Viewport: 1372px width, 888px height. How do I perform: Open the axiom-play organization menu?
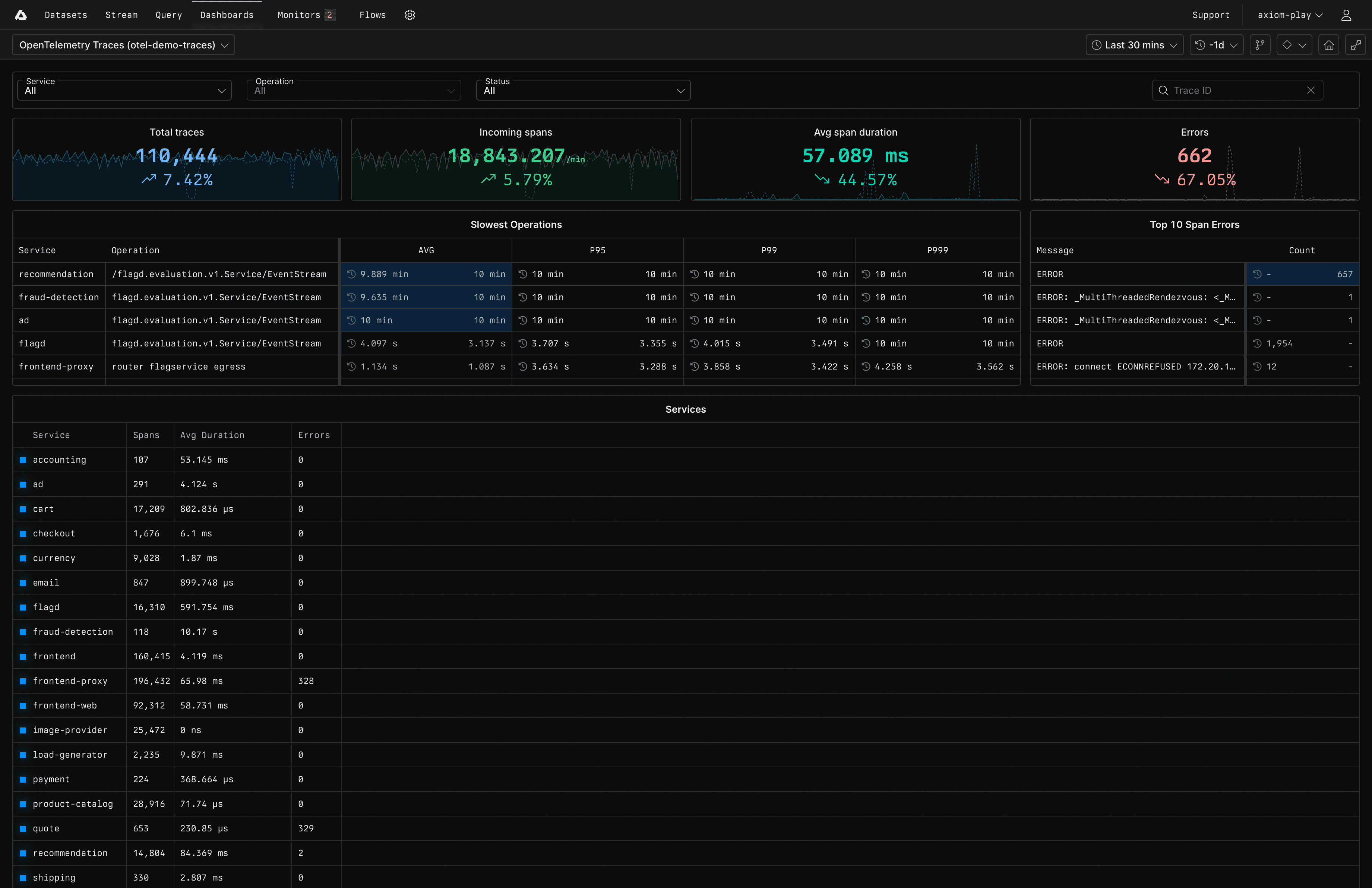click(1290, 15)
